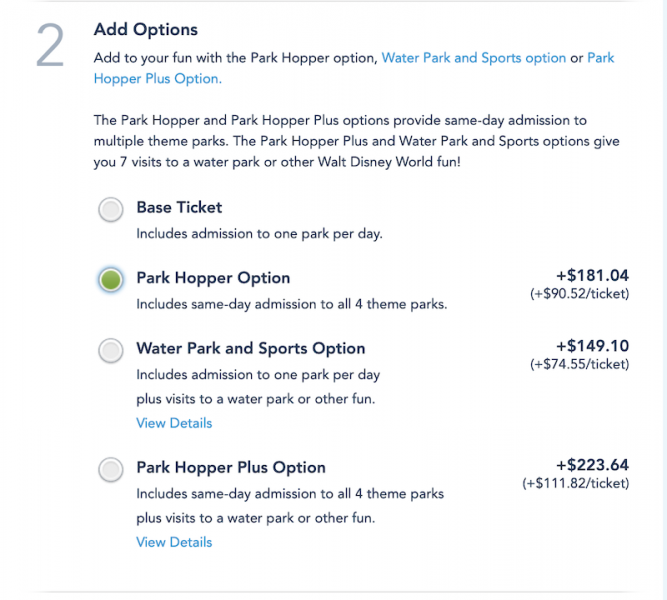This screenshot has width=667, height=600.
Task: Click the Park Hopper Option title text
Action: (x=213, y=278)
